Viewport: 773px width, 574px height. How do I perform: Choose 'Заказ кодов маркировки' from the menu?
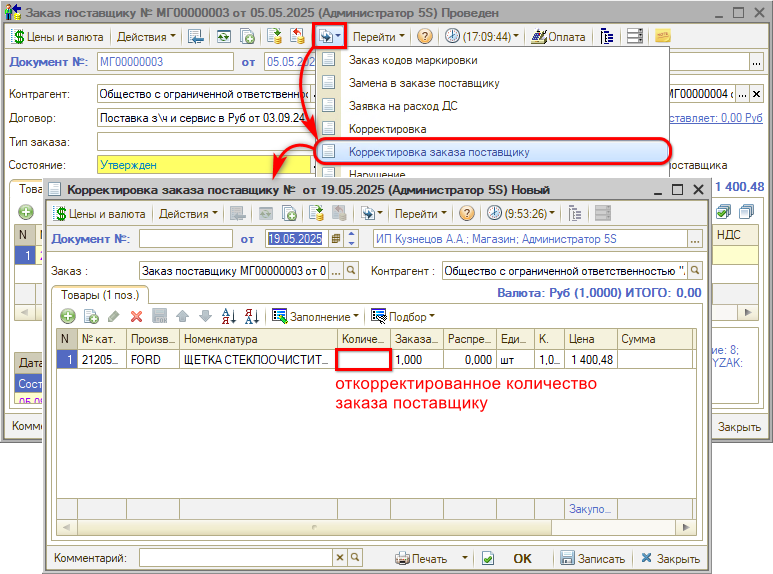411,59
